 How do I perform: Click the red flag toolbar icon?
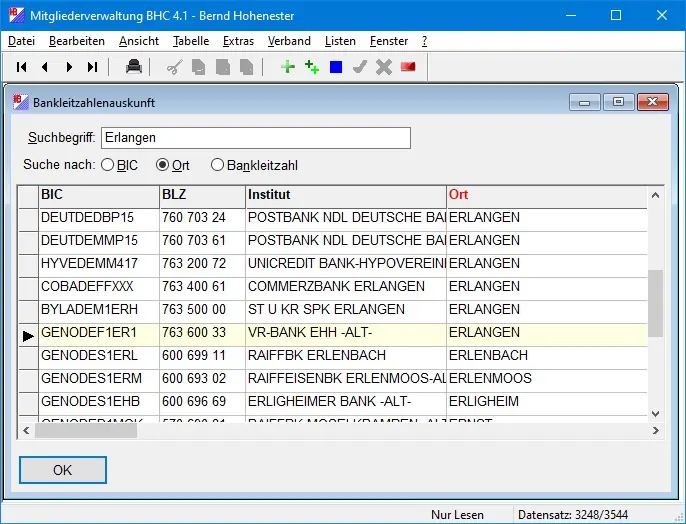click(408, 67)
